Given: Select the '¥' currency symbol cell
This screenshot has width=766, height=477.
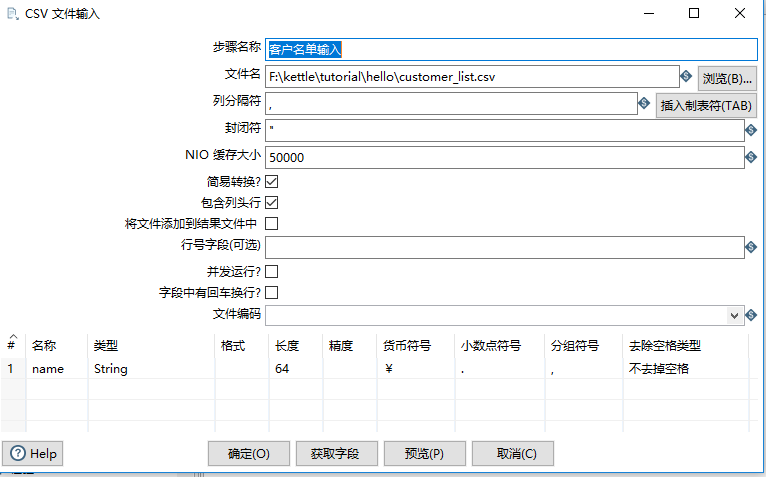Looking at the screenshot, I should 415,369.
